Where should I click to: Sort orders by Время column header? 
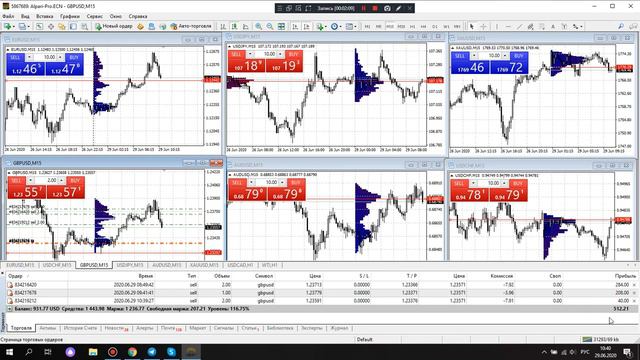[x=146, y=276]
